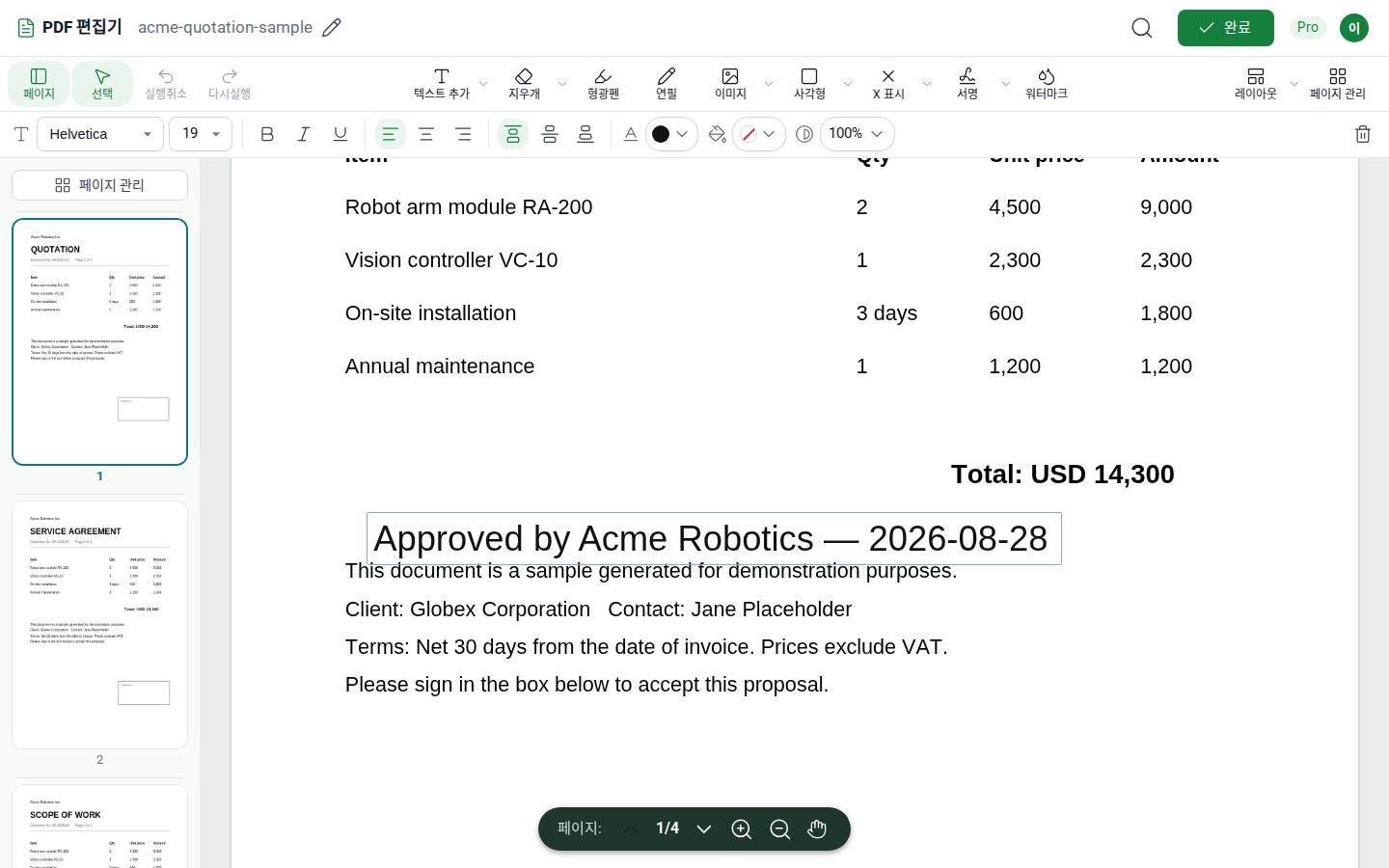Align text center
This screenshot has width=1389, height=868.
coord(426,134)
